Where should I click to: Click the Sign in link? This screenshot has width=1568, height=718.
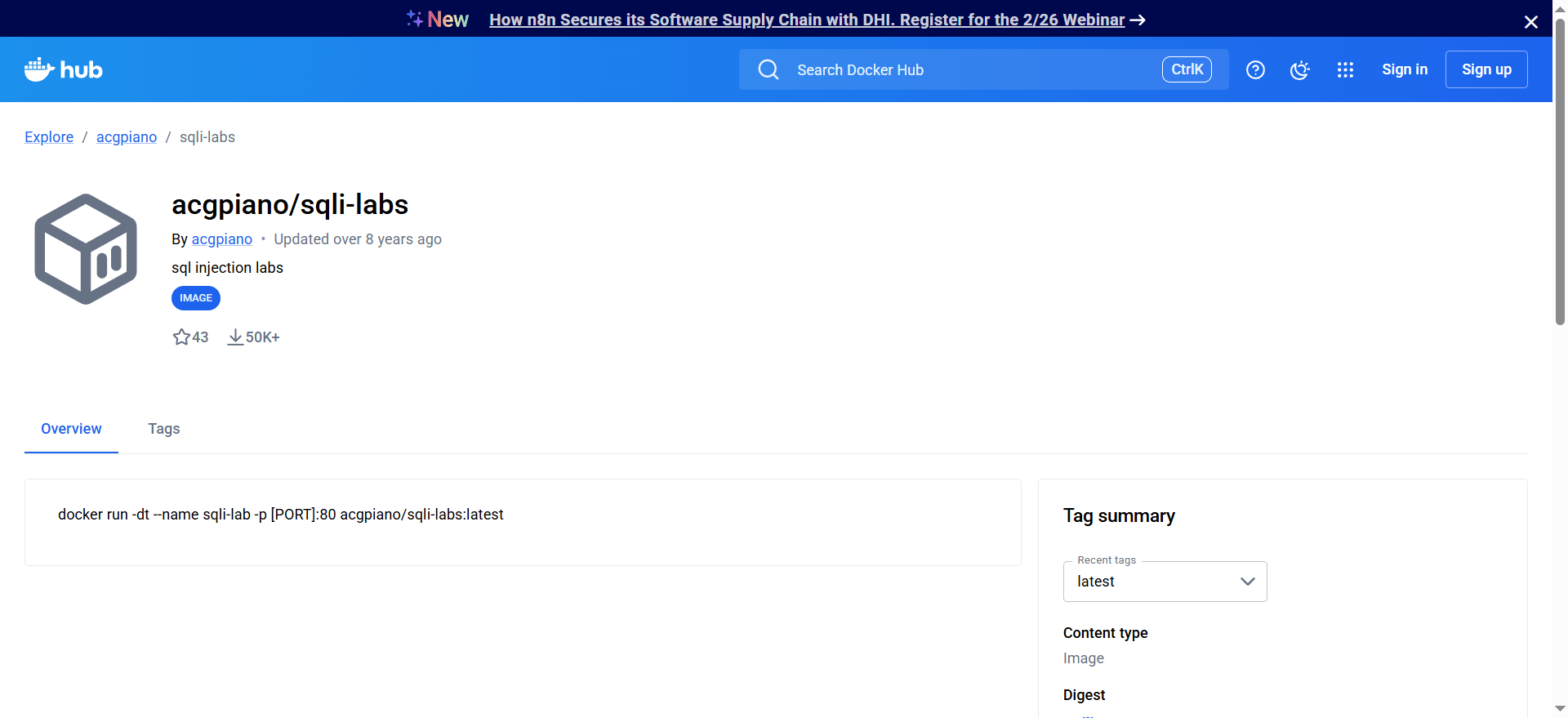pyautogui.click(x=1405, y=69)
